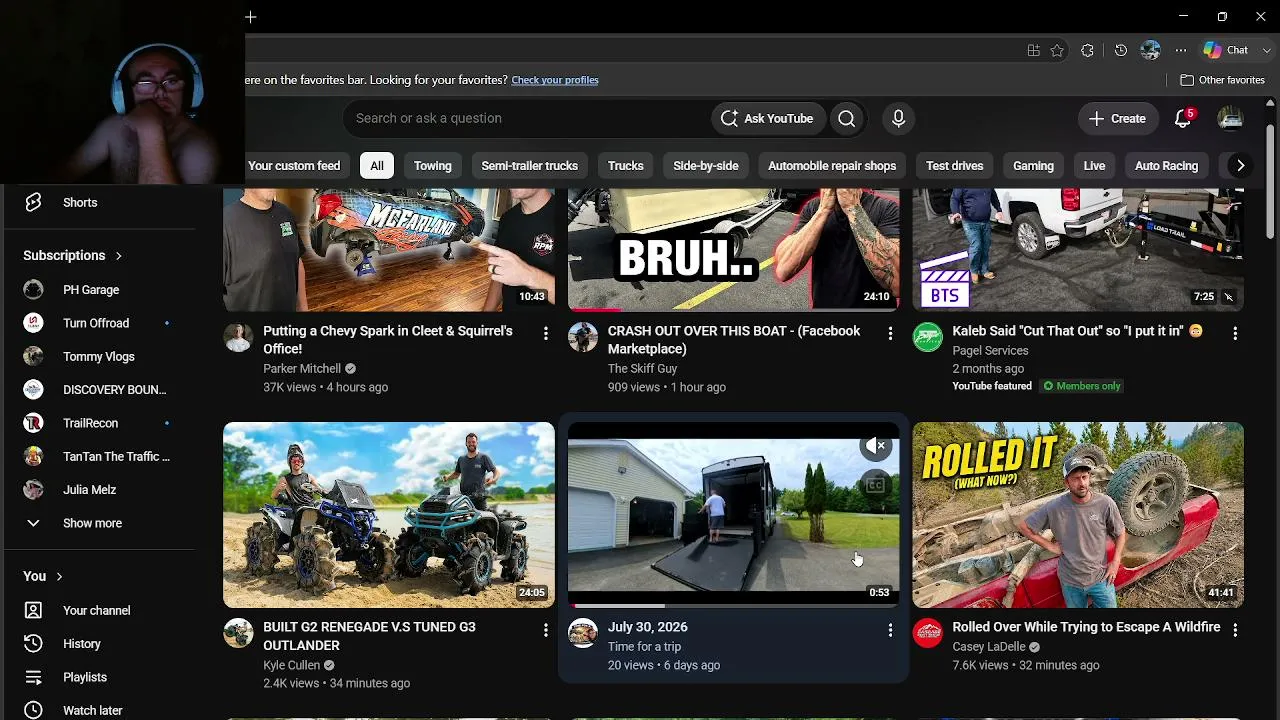Open Tommy Vlogs subscription

pos(99,357)
